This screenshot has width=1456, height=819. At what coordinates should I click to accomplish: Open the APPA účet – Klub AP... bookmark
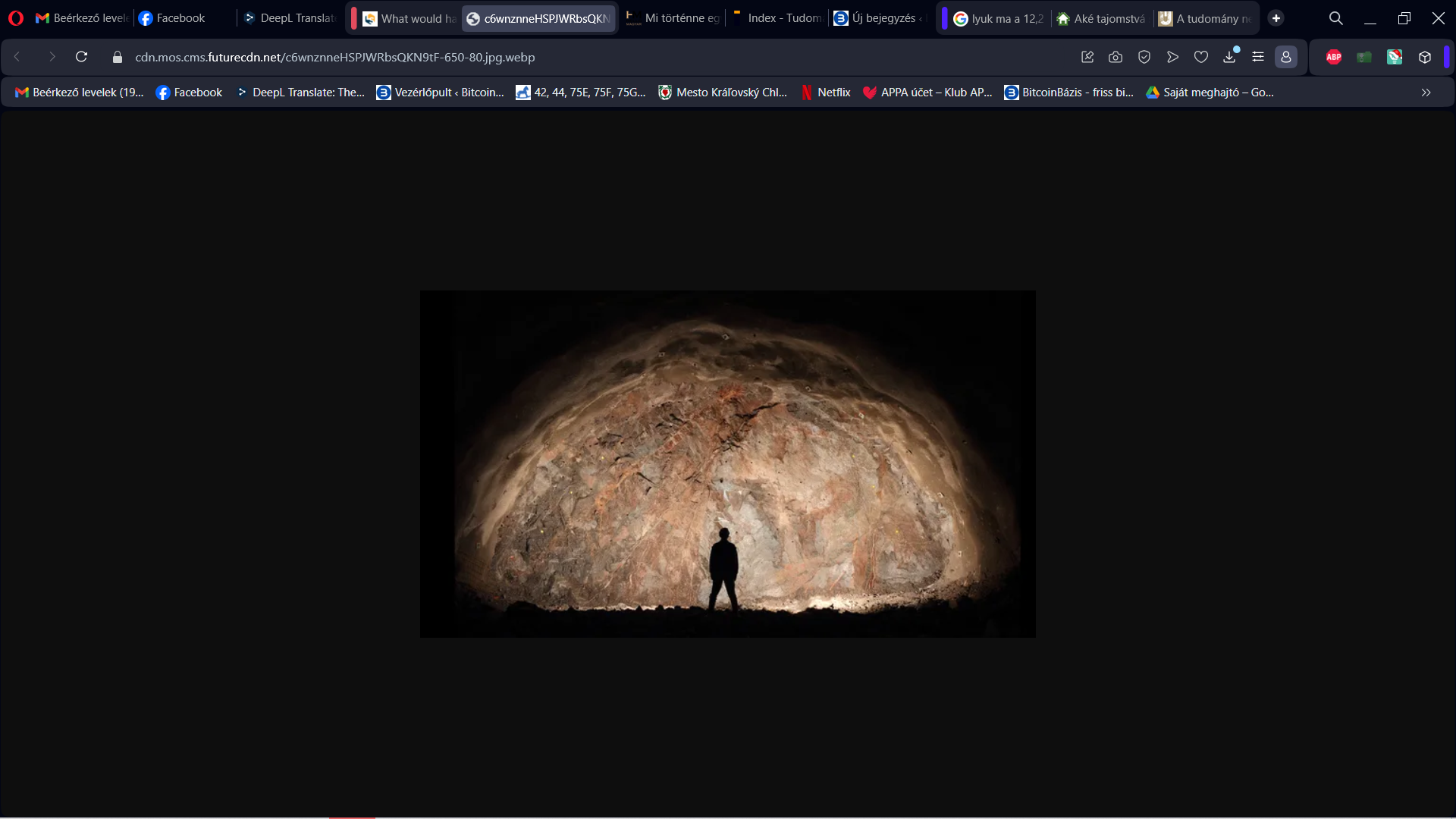click(927, 93)
